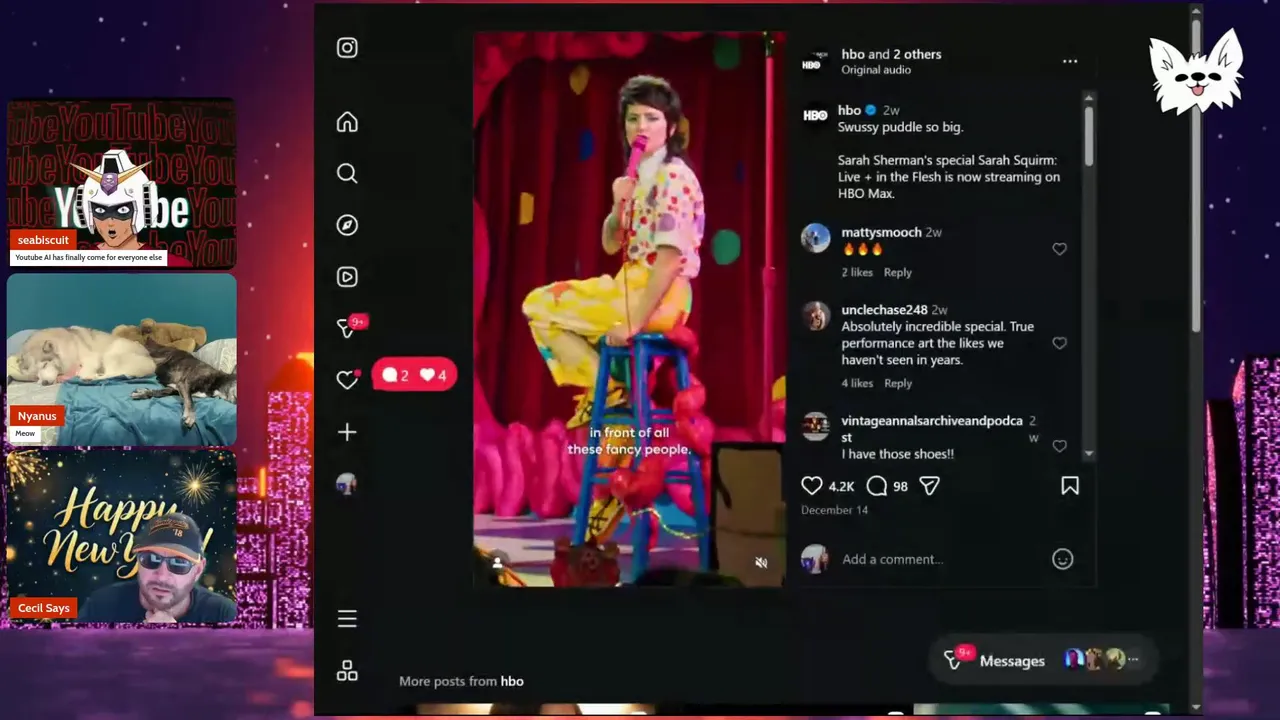1280x720 pixels.
Task: Open the hbo username in the caption
Action: [x=849, y=110]
